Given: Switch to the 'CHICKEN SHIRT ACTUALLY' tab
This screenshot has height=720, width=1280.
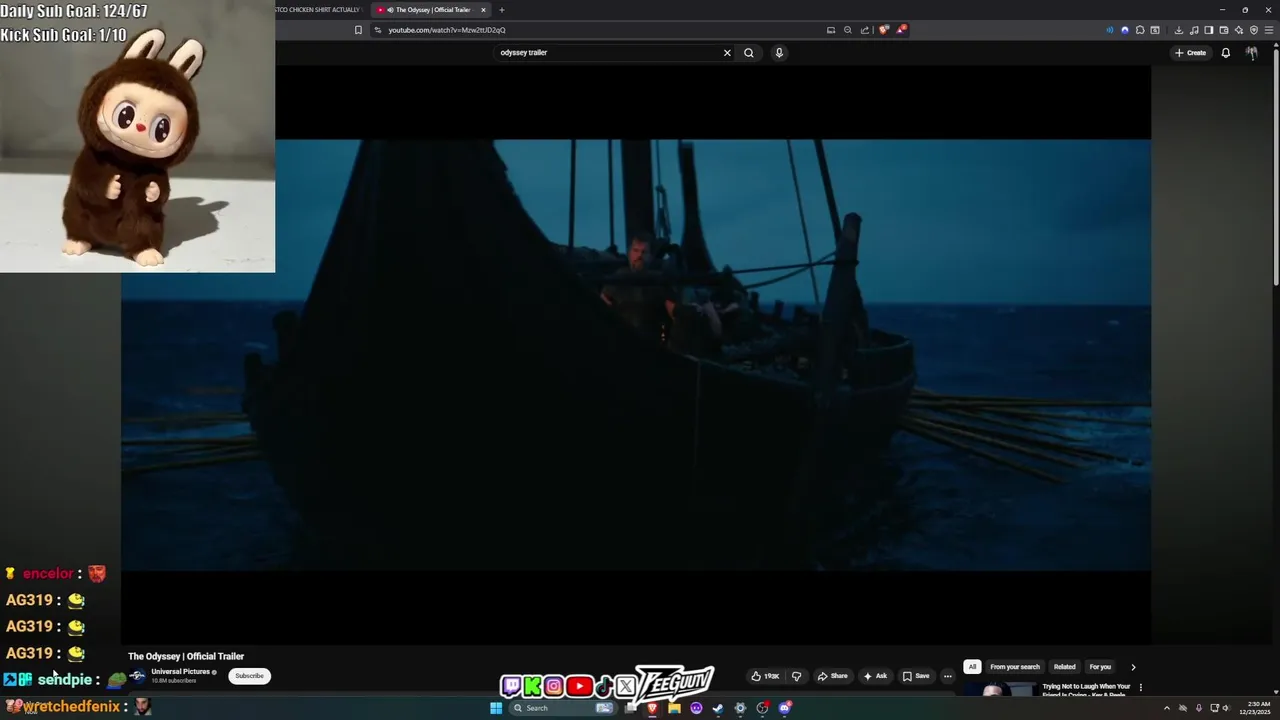Looking at the screenshot, I should 318,10.
